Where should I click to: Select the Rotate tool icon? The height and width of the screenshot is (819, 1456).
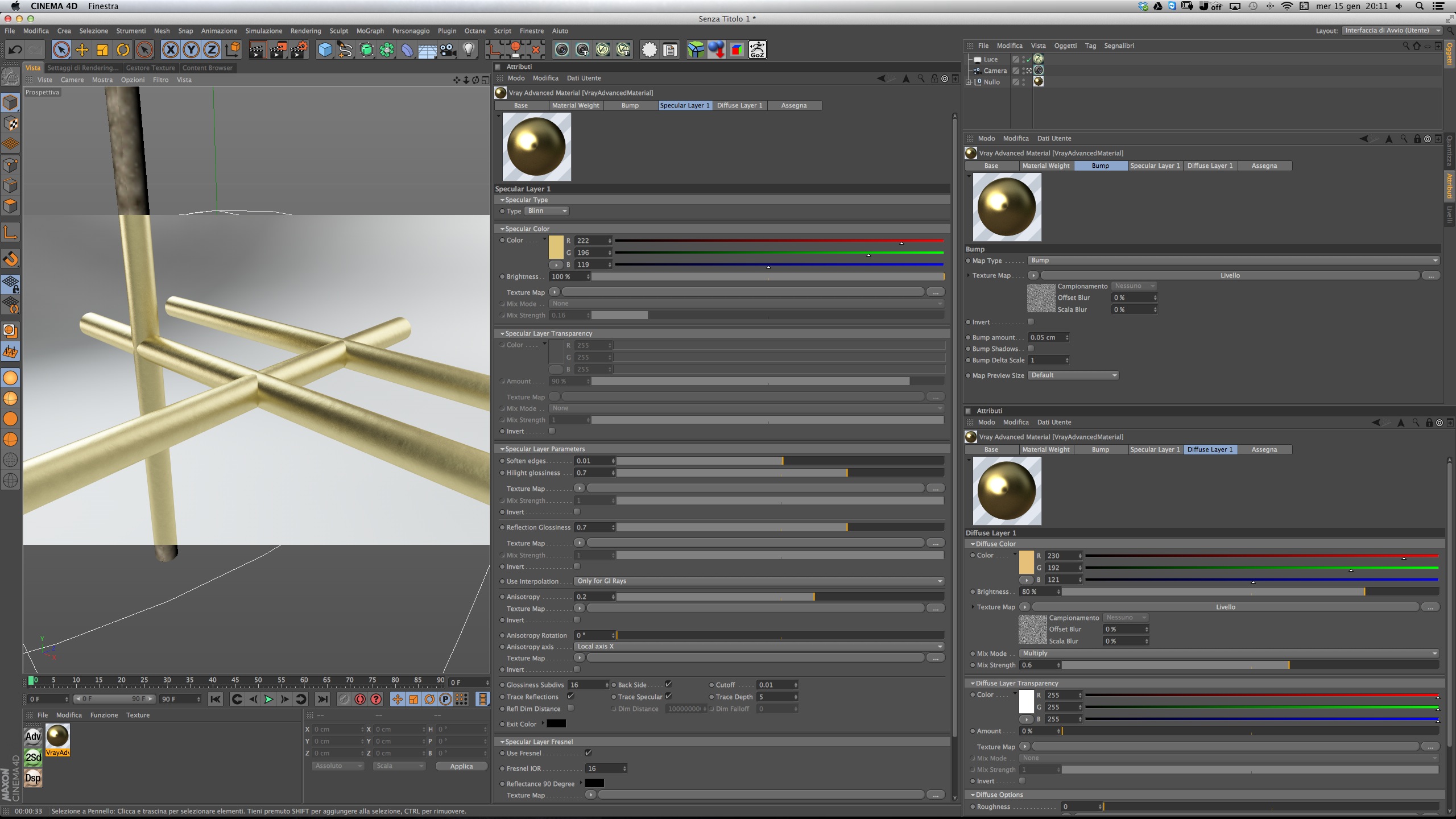point(123,50)
